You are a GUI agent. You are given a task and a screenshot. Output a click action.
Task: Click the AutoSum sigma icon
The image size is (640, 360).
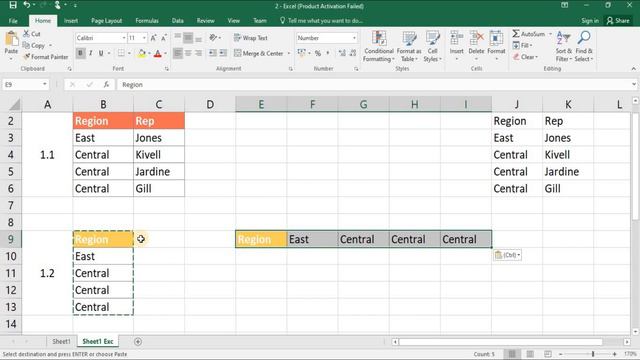(516, 34)
